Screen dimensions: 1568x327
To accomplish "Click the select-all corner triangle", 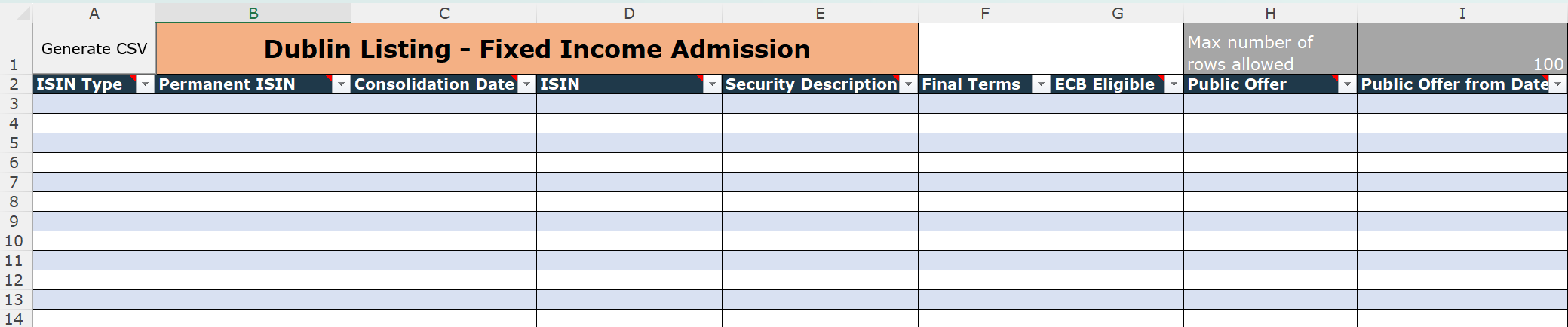I will [22, 13].
